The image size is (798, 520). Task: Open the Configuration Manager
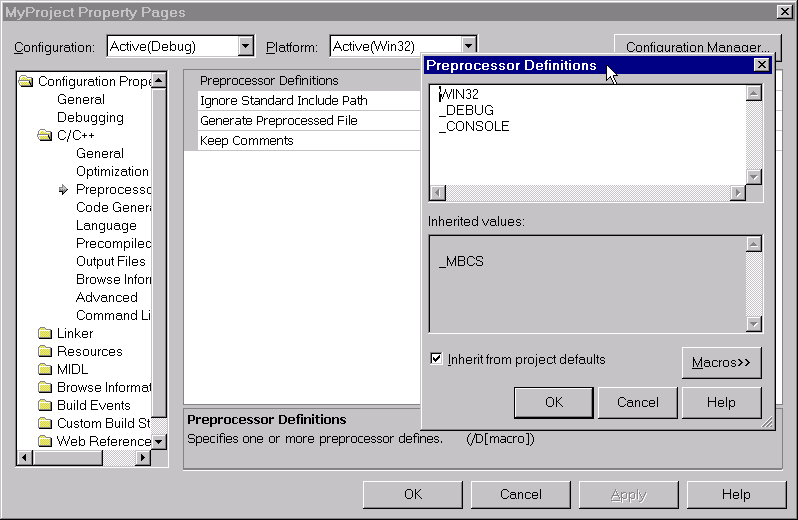tap(697, 47)
